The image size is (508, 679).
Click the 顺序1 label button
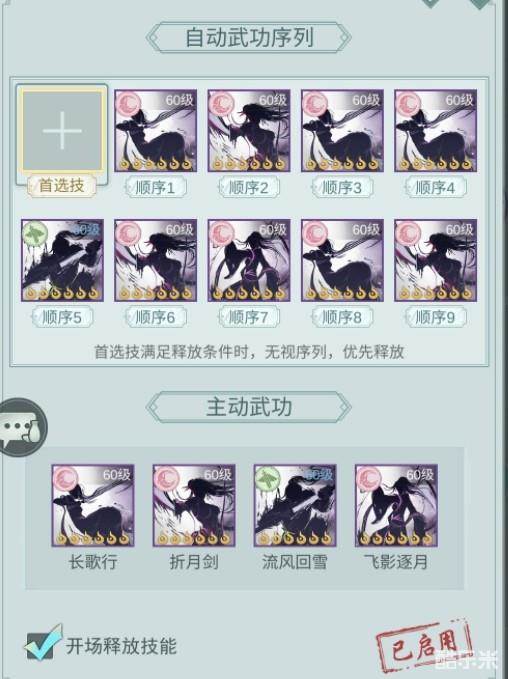point(155,188)
